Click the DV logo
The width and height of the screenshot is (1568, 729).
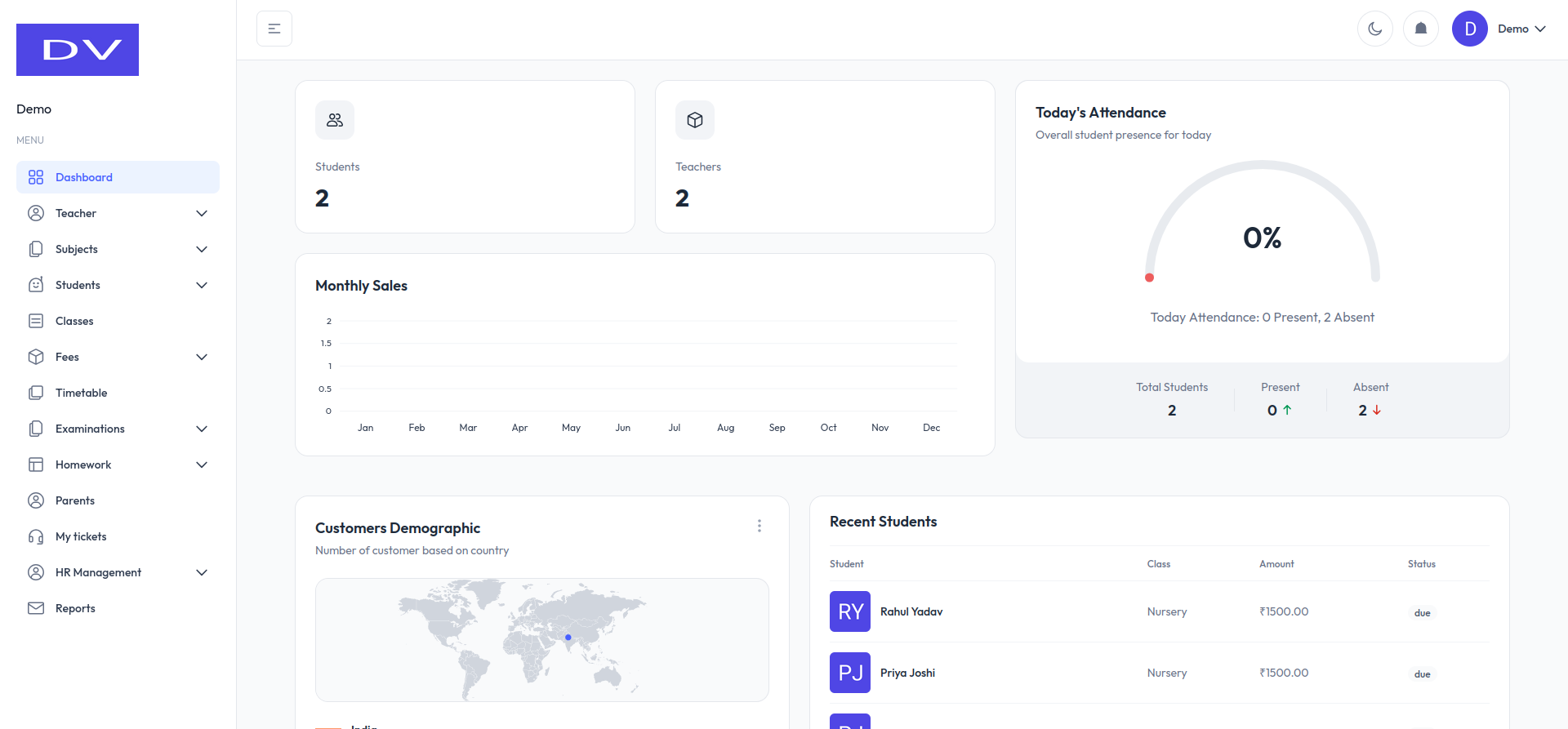point(78,50)
